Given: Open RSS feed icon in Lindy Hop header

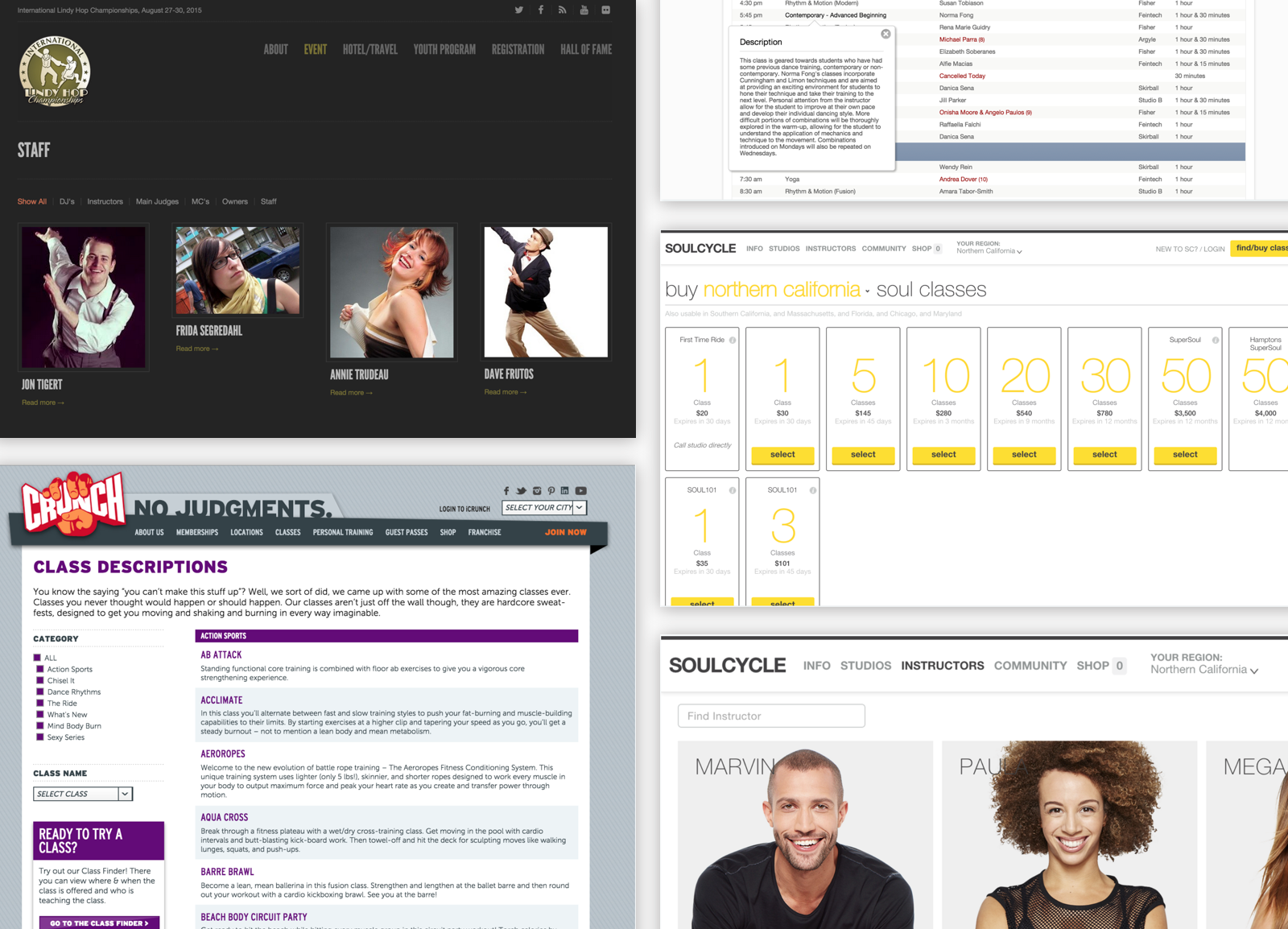Looking at the screenshot, I should click(x=562, y=10).
